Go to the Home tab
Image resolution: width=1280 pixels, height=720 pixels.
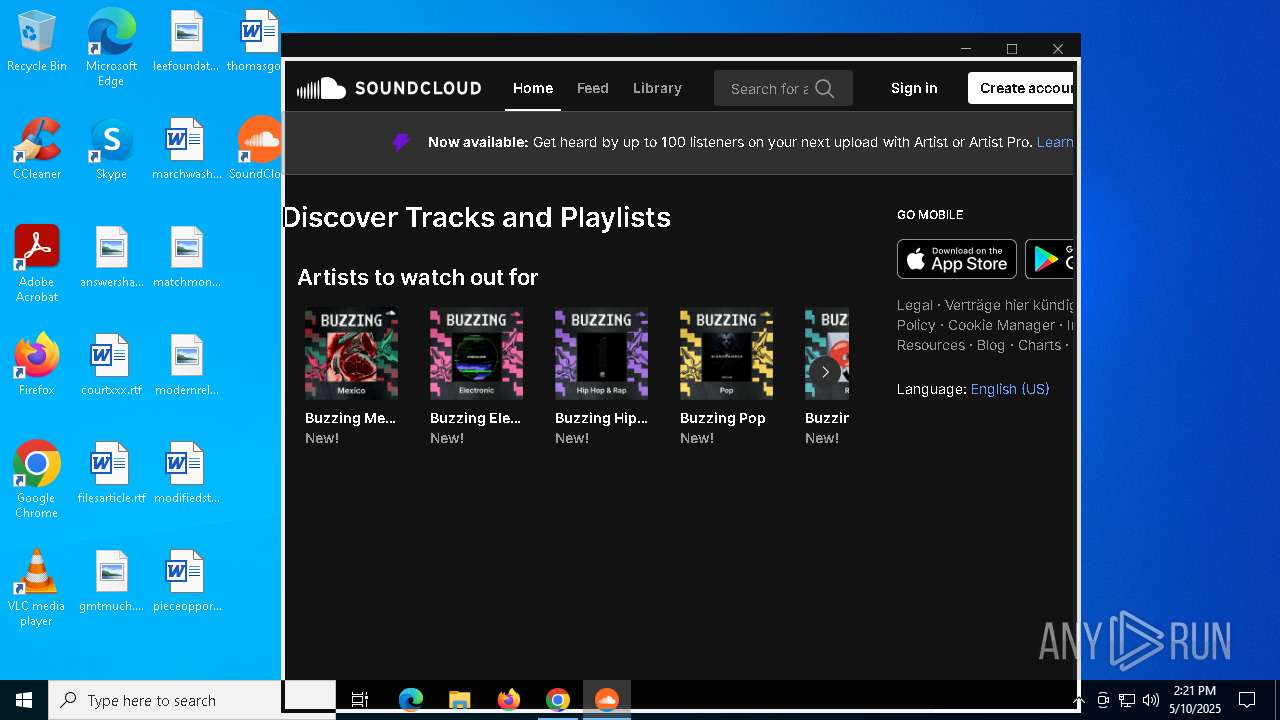(x=533, y=88)
